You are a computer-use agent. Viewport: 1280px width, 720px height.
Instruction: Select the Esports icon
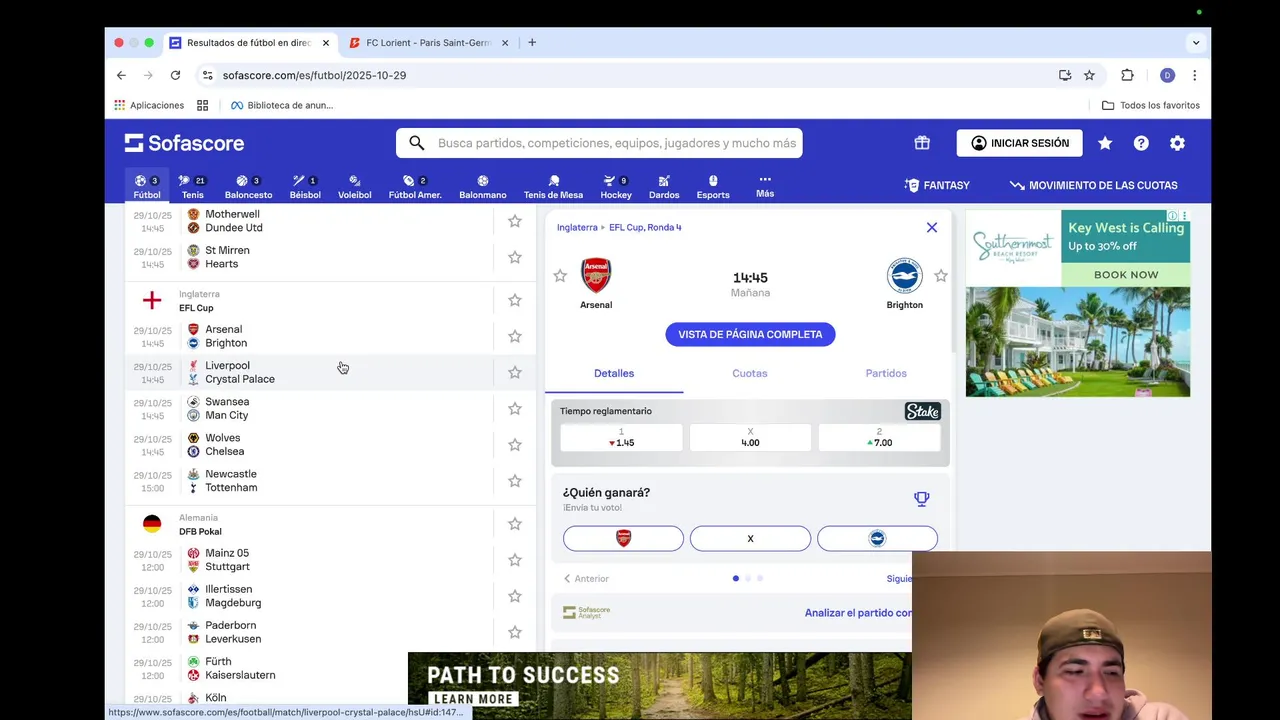[713, 187]
